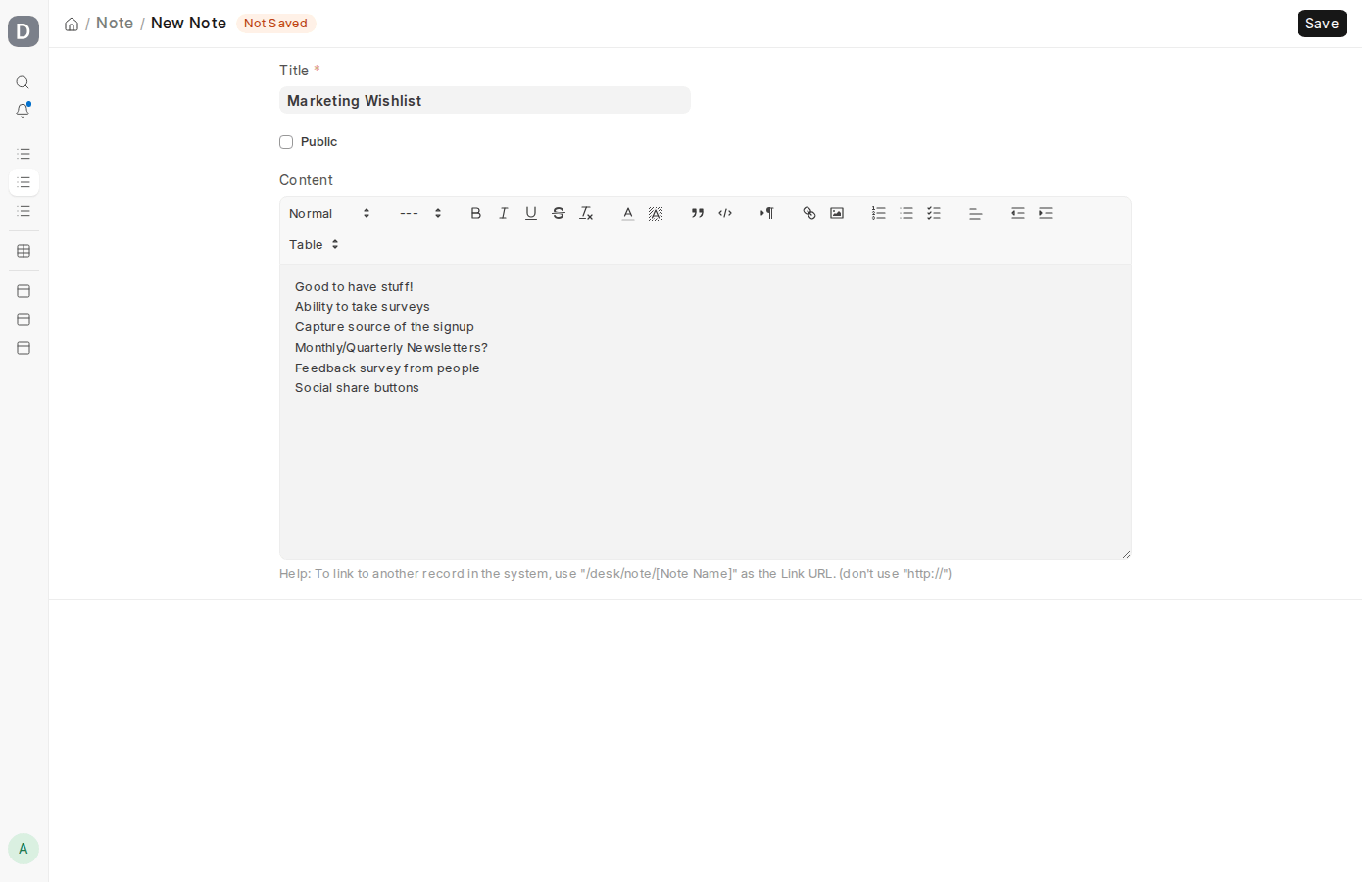Click the resize handle of the content editor
This screenshot has height=882, width=1372.
point(1126,554)
